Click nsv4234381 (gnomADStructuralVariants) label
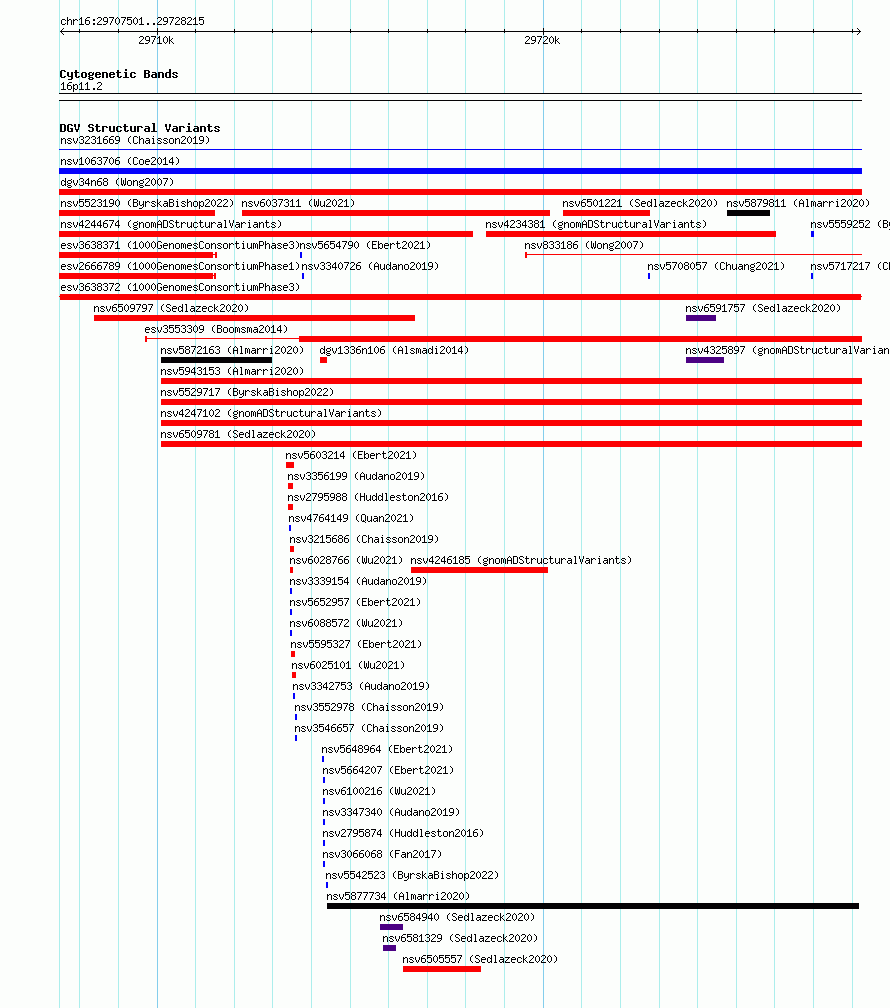 (x=596, y=224)
